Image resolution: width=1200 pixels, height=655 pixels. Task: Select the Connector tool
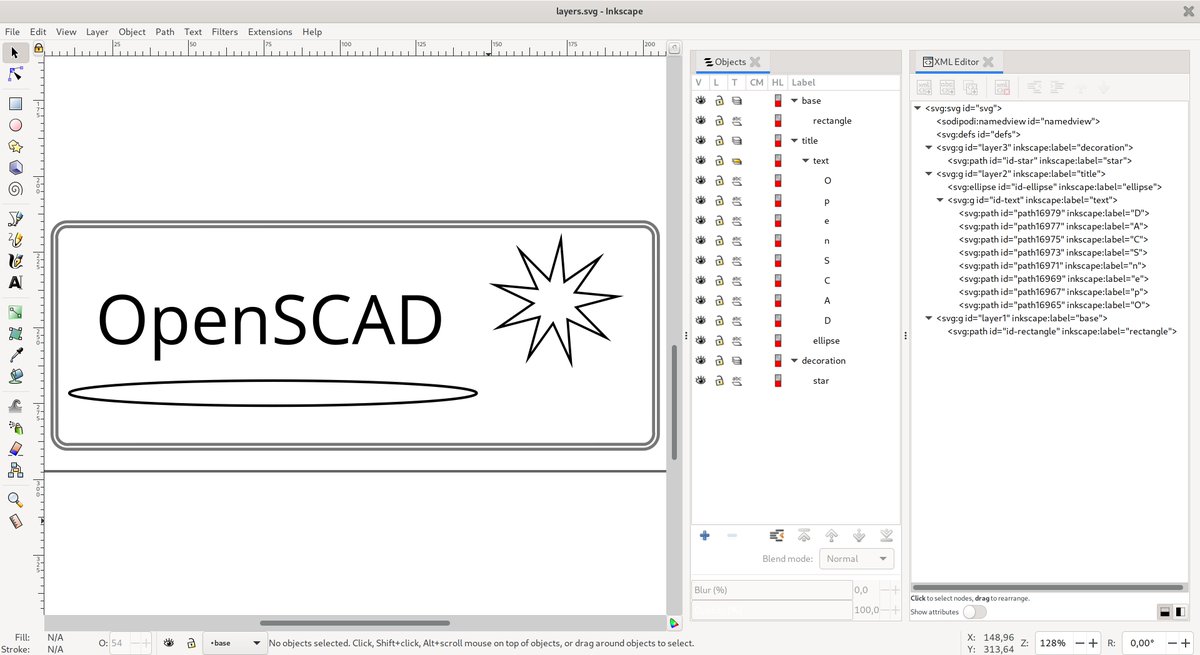pos(15,470)
